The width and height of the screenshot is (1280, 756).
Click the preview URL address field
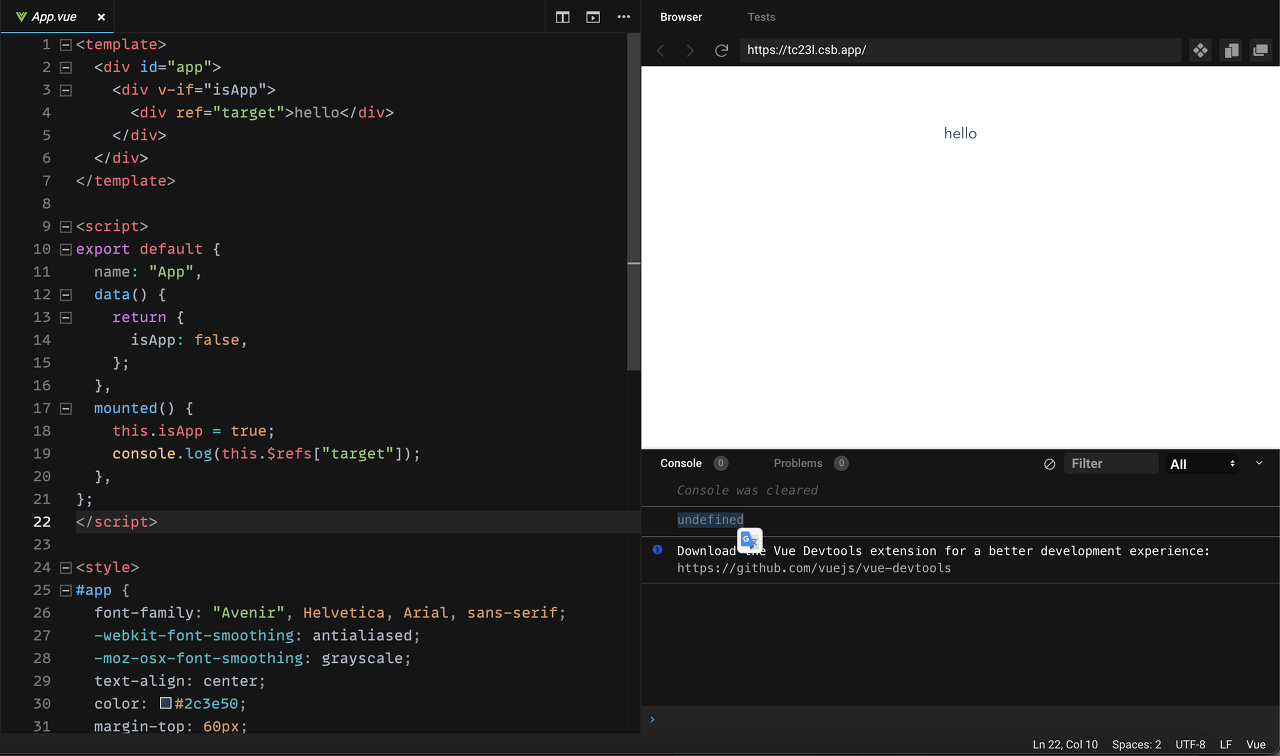coord(960,50)
